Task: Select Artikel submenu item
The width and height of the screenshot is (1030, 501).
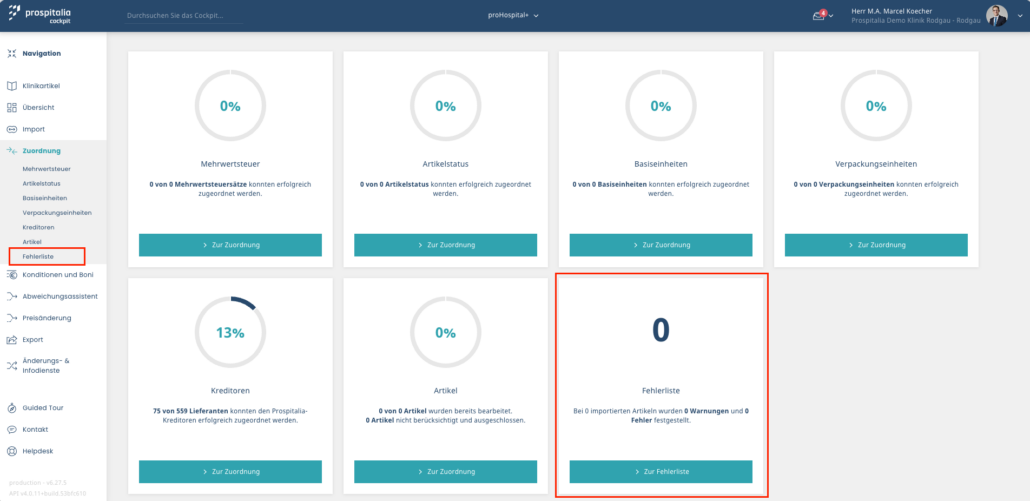Action: click(x=32, y=242)
